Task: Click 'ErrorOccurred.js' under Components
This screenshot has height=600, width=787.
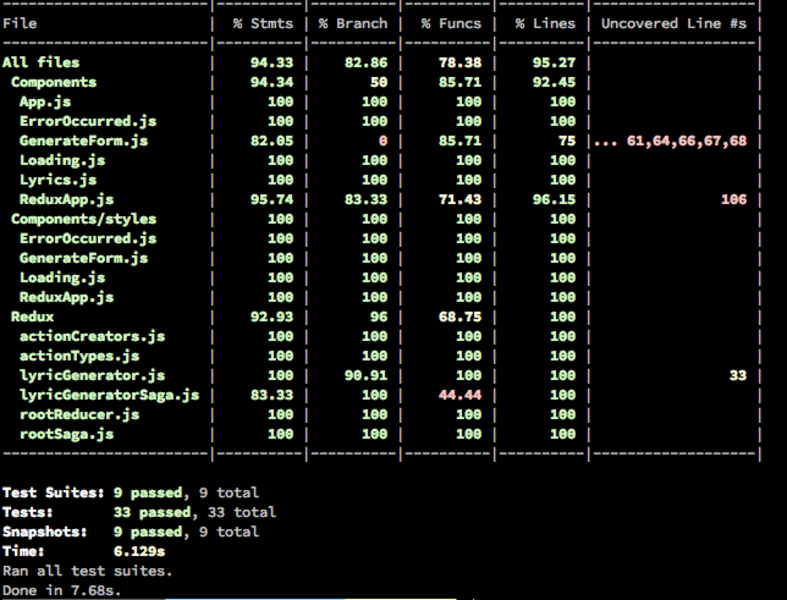Action: (88, 121)
